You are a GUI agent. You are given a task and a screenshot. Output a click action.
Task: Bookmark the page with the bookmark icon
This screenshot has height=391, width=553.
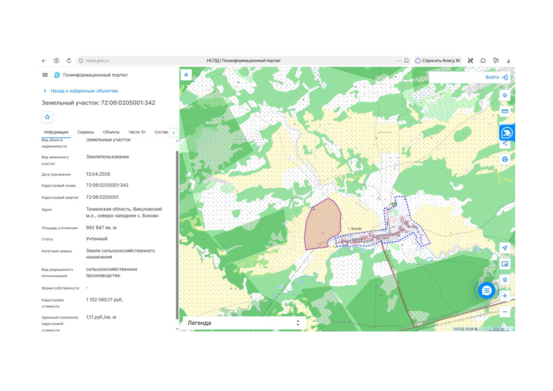[x=406, y=61]
